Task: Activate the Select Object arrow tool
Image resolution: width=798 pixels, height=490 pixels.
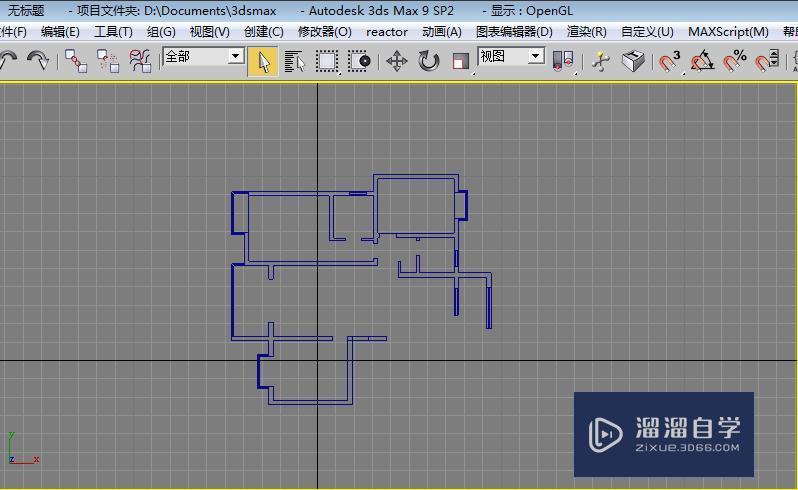Action: (x=263, y=62)
